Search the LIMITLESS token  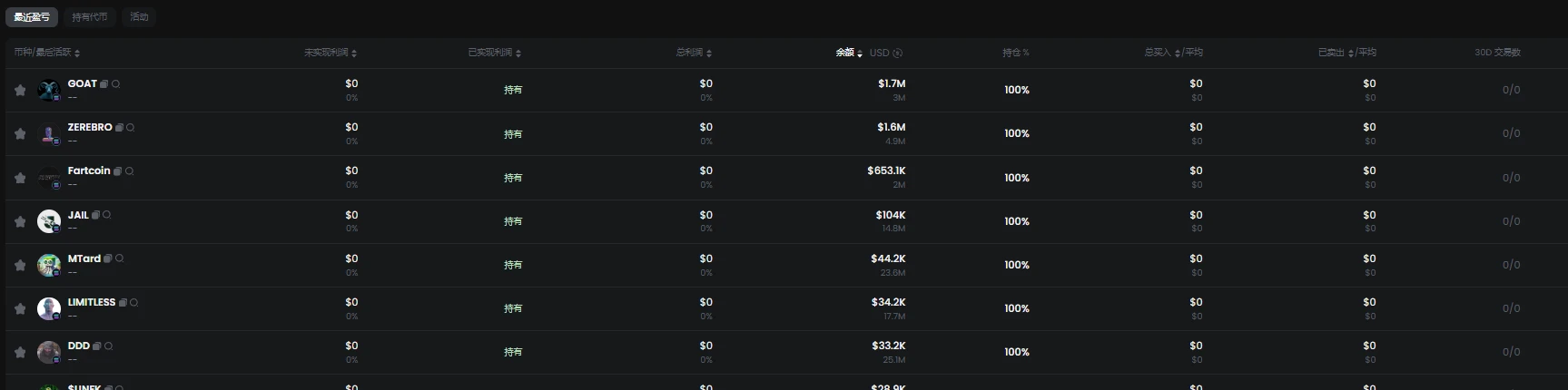coord(134,302)
